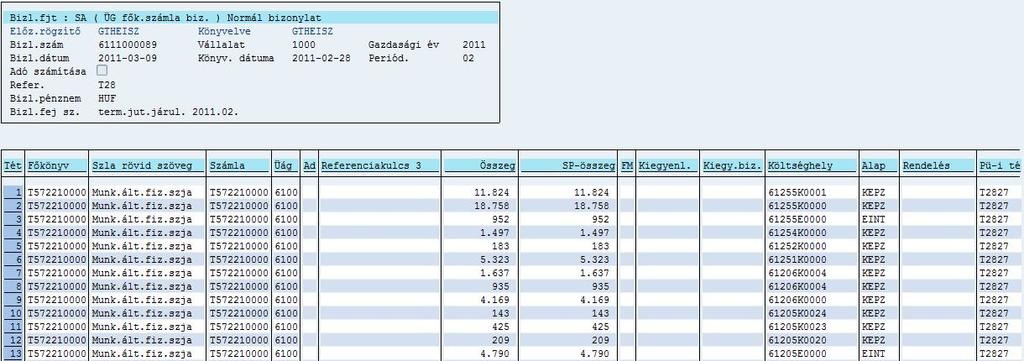Select row 7 using its row selector
Image resolution: width=1024 pixels, height=361 pixels.
point(13,273)
